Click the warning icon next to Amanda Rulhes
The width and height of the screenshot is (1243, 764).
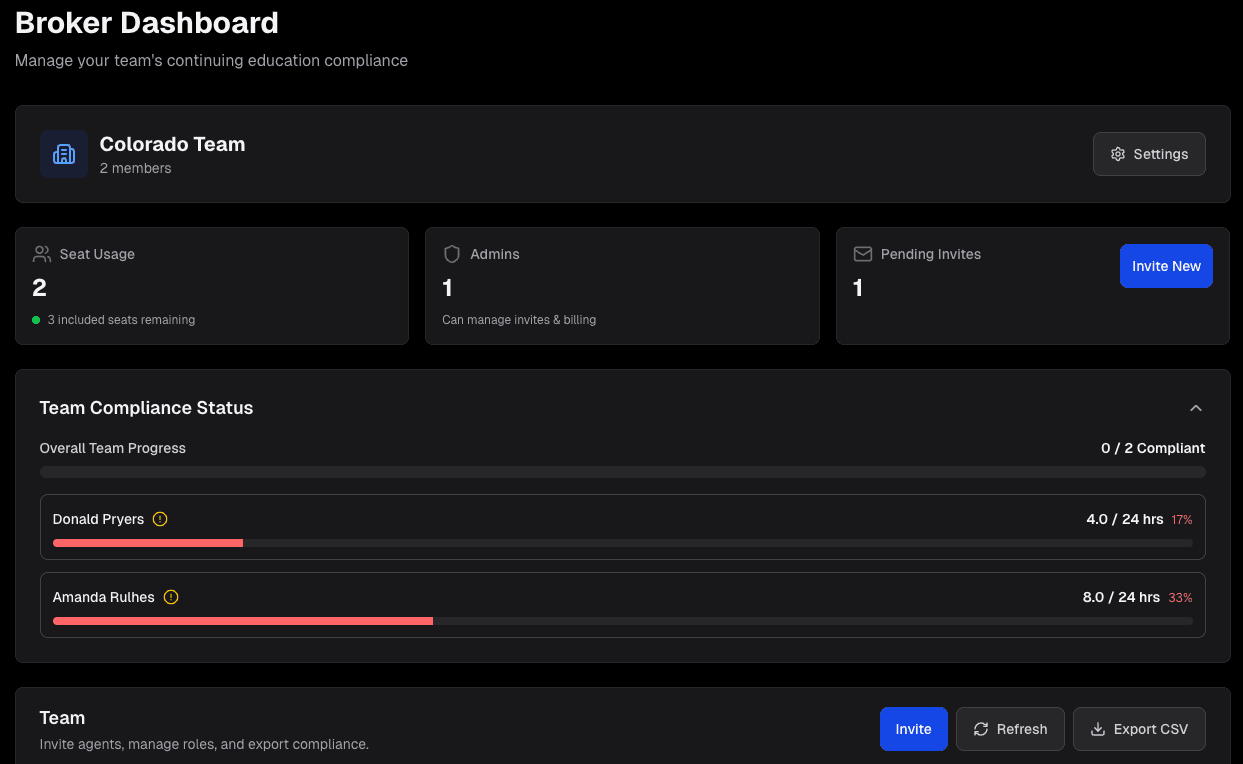[x=171, y=597]
